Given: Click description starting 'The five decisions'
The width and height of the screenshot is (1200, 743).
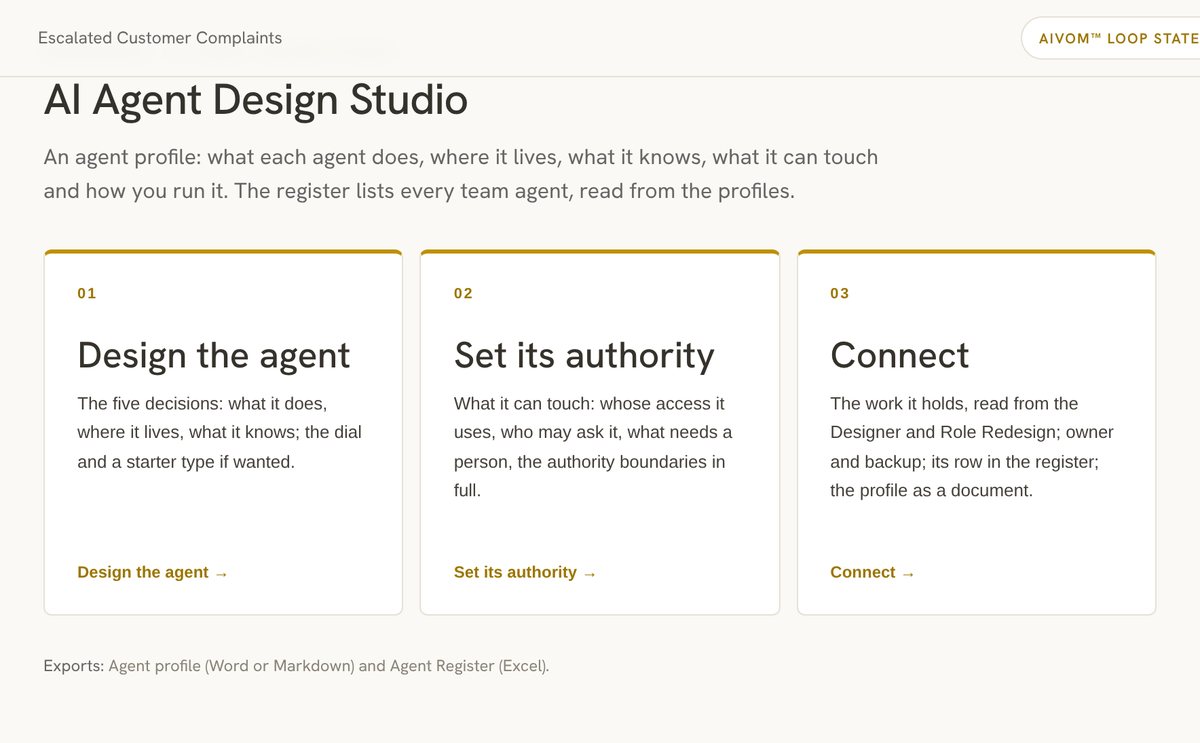Looking at the screenshot, I should click(220, 433).
